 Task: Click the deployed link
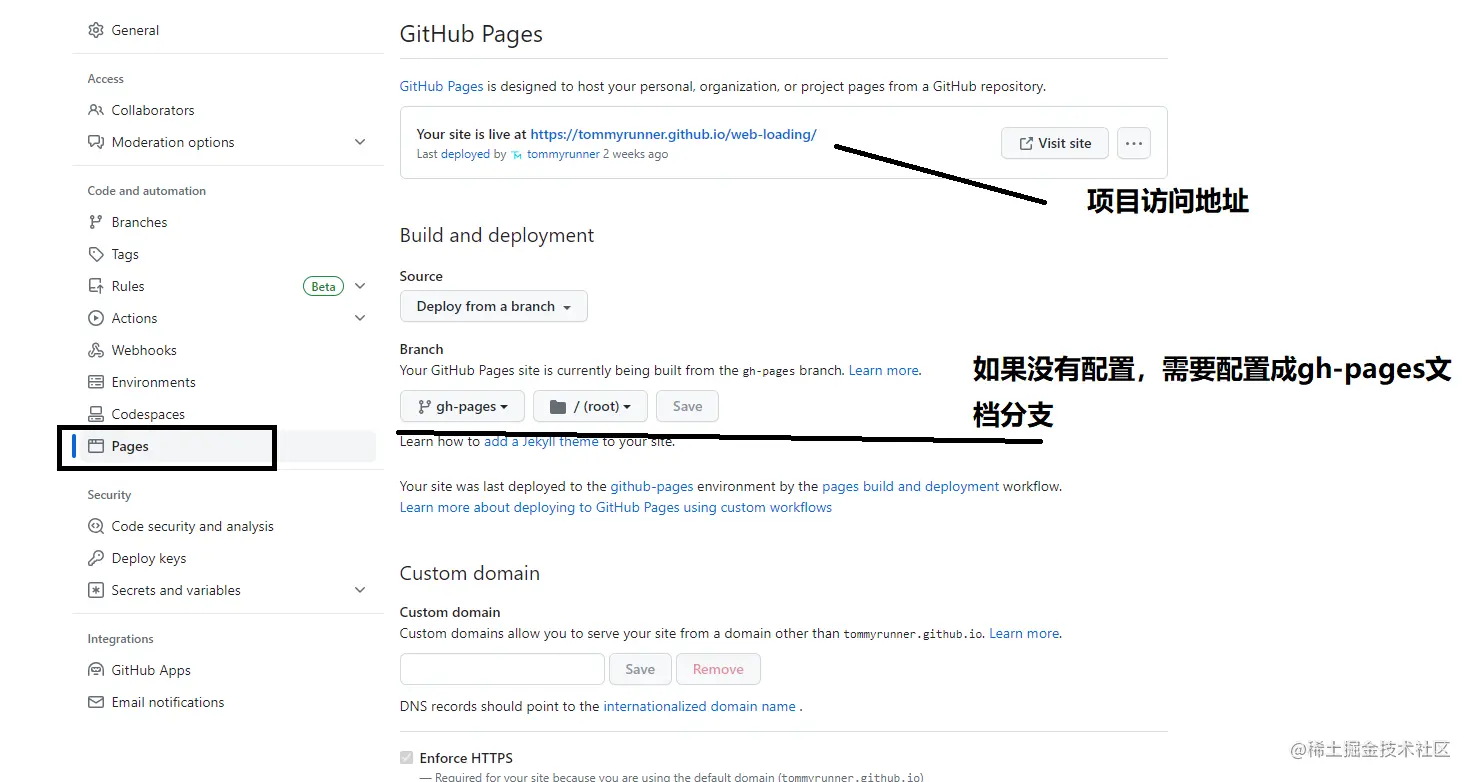(465, 154)
